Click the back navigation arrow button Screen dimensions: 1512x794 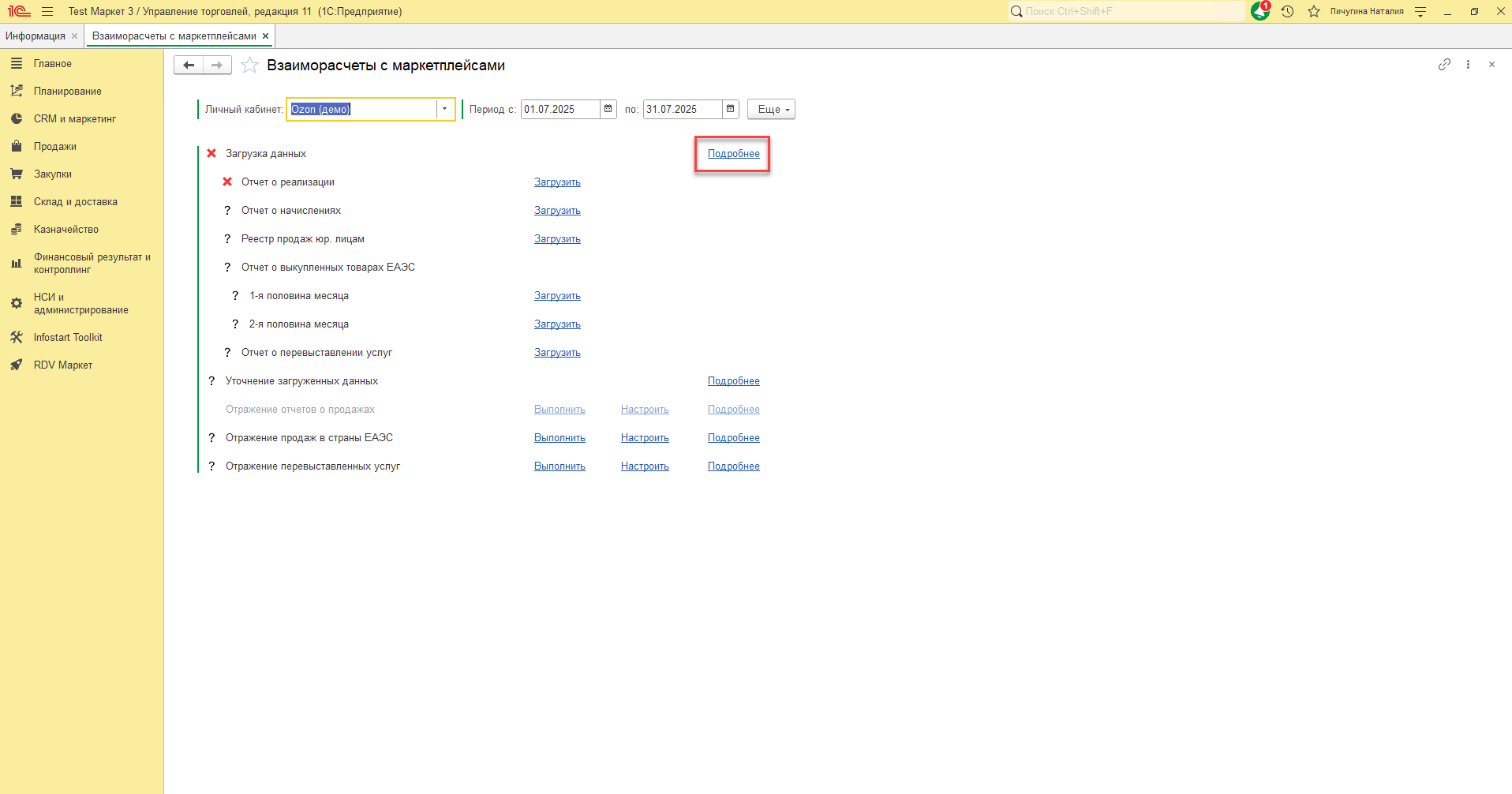pos(189,66)
